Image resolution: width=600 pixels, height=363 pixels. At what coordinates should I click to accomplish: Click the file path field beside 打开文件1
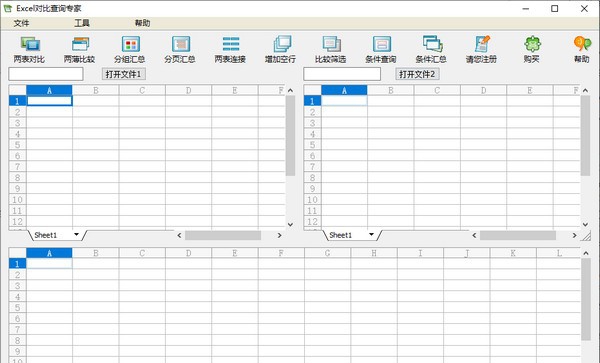(46, 74)
